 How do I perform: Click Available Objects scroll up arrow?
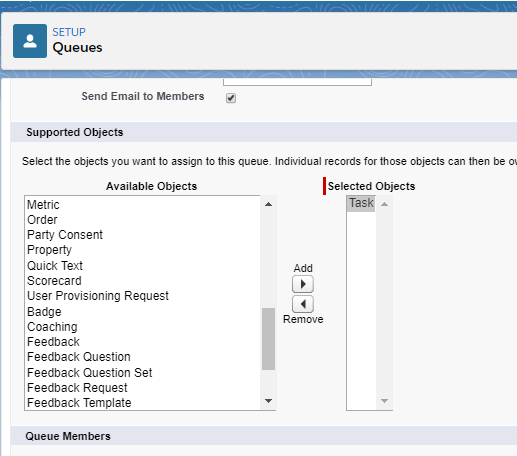268,204
